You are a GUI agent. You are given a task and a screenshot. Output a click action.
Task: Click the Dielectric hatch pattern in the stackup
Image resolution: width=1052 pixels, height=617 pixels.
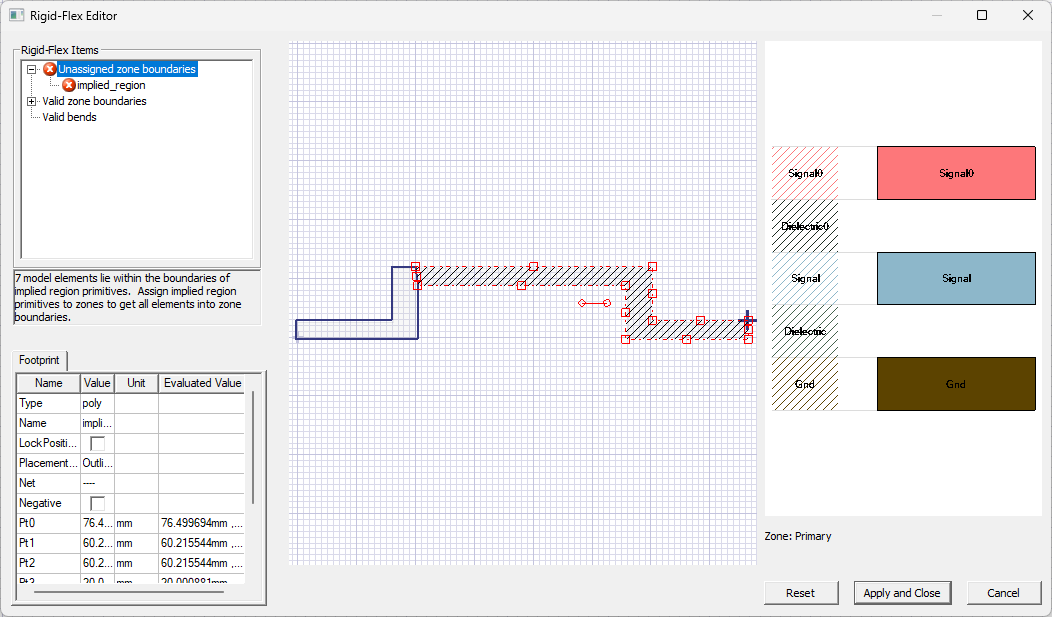point(805,331)
